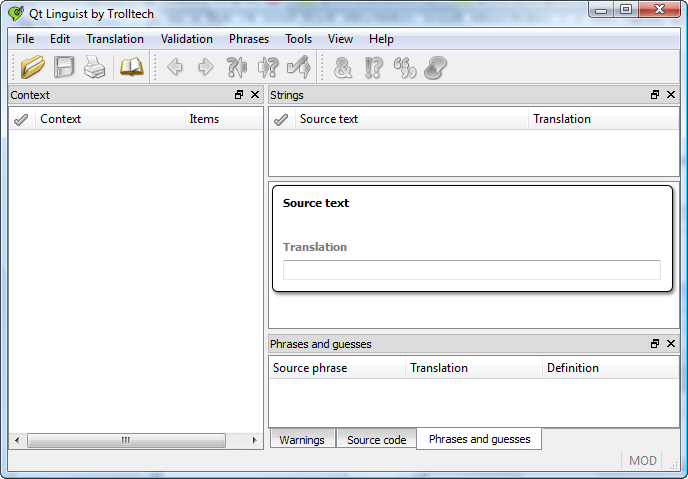Sort by the Source text column header
This screenshot has width=688, height=479.
coord(410,119)
